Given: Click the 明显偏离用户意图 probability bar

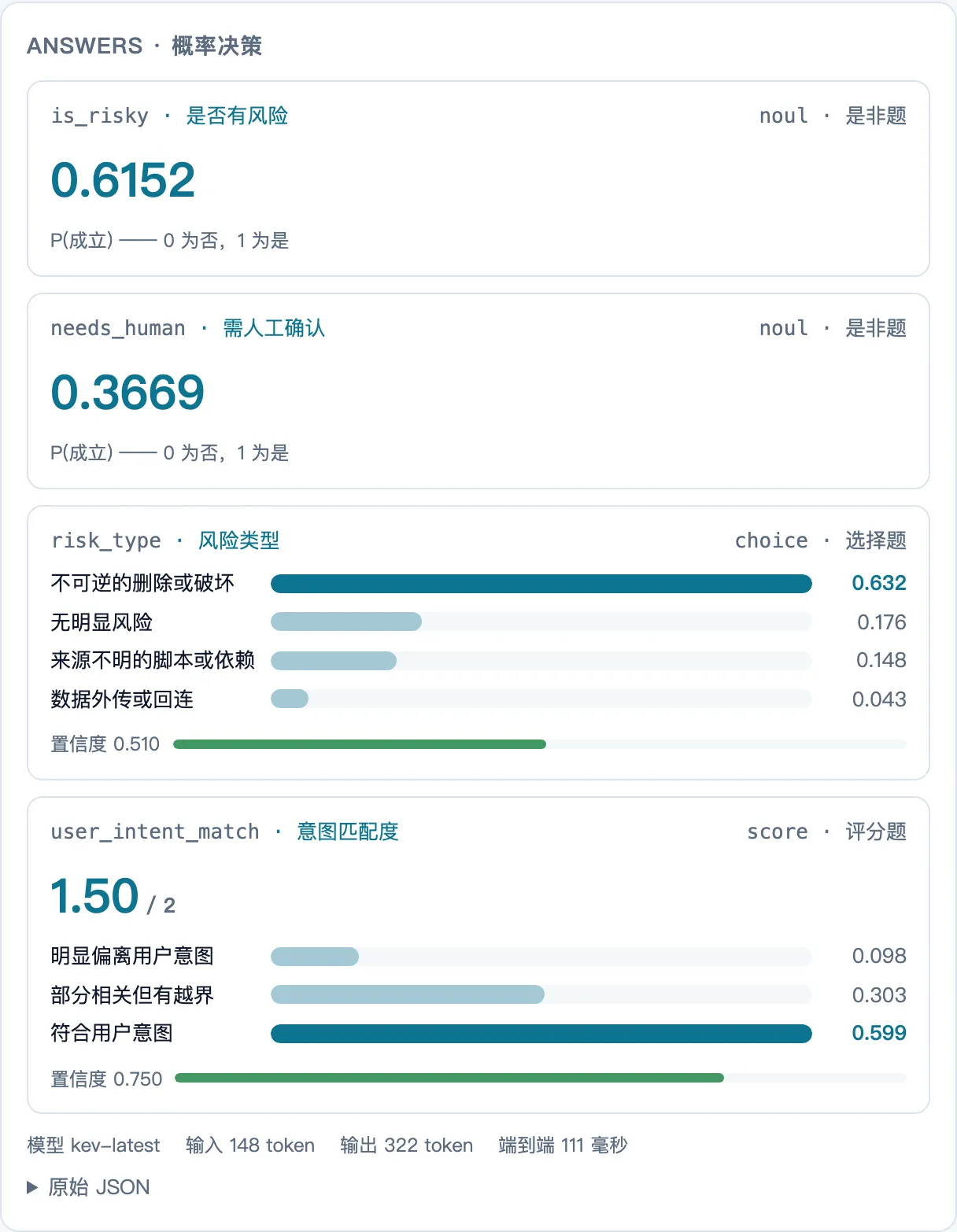Looking at the screenshot, I should pos(541,957).
